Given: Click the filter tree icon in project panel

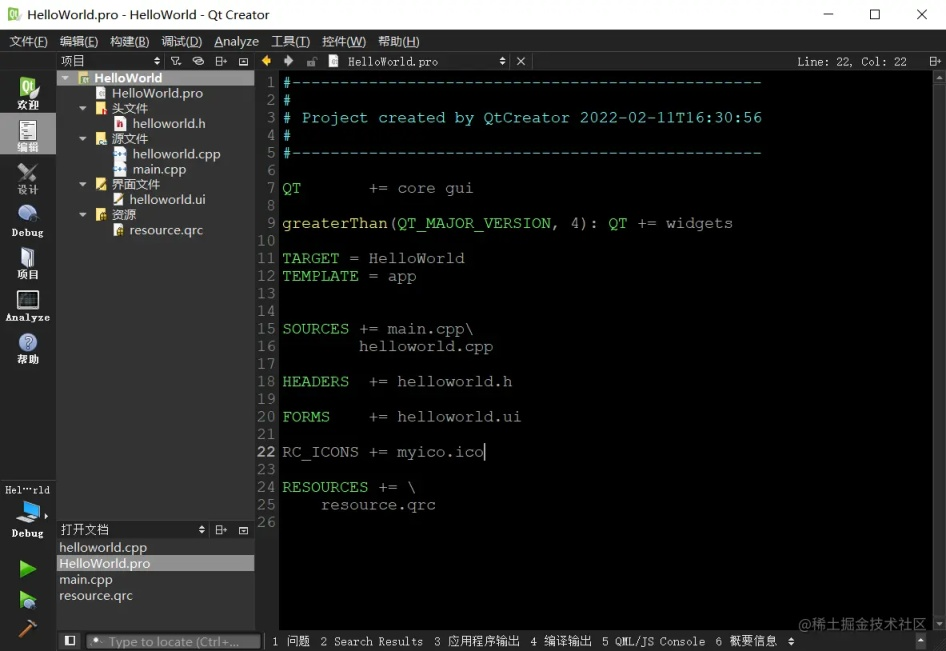Looking at the screenshot, I should click(176, 61).
